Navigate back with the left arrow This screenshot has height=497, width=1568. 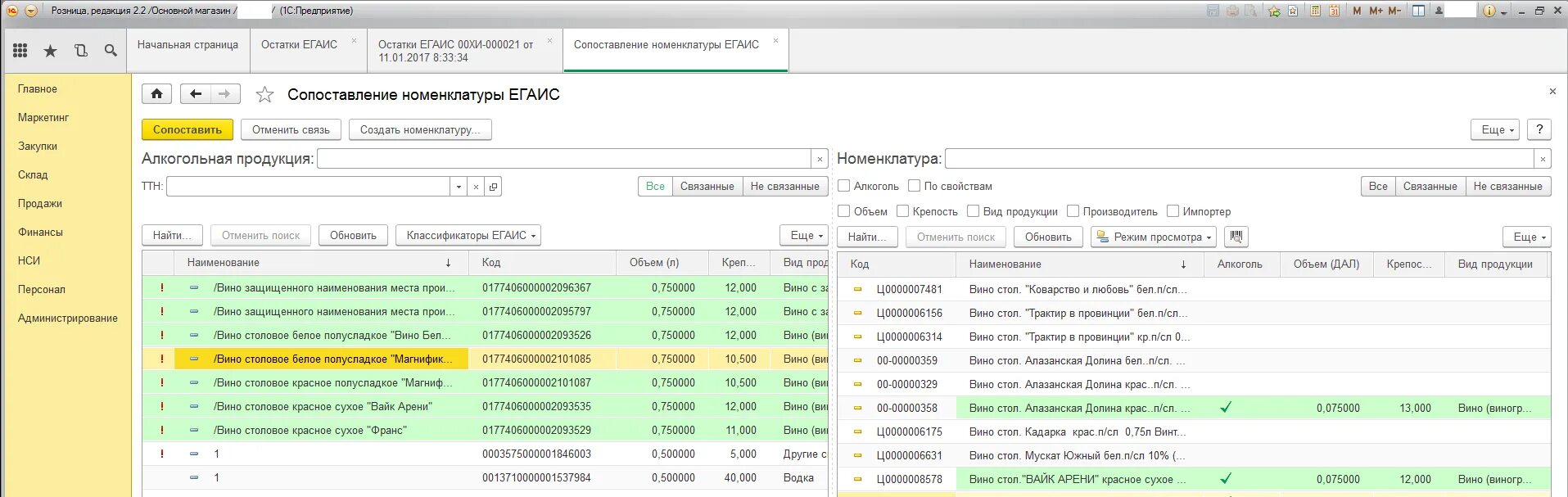coord(195,94)
